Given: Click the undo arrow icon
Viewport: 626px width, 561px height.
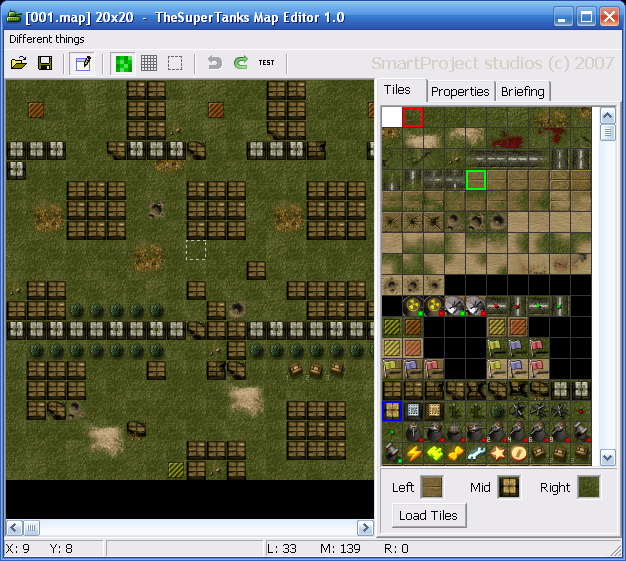Looking at the screenshot, I should (214, 63).
